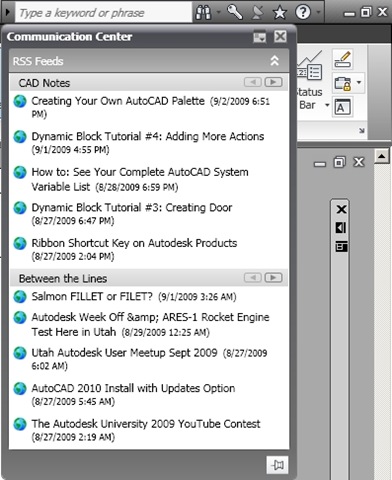This screenshot has width=392, height=480.
Task: Click the keyword or phrase search field
Action: pos(103,13)
